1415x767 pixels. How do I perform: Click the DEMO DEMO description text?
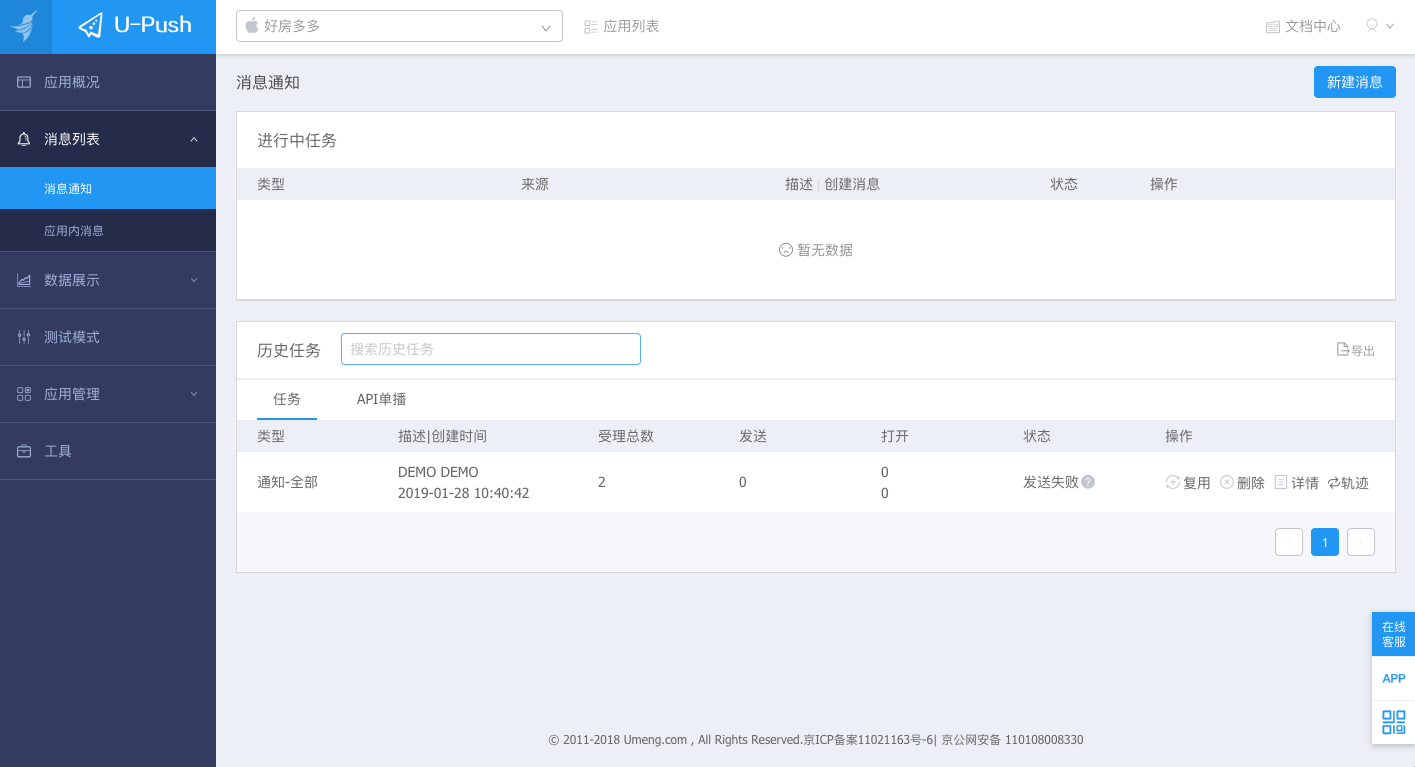tap(438, 472)
